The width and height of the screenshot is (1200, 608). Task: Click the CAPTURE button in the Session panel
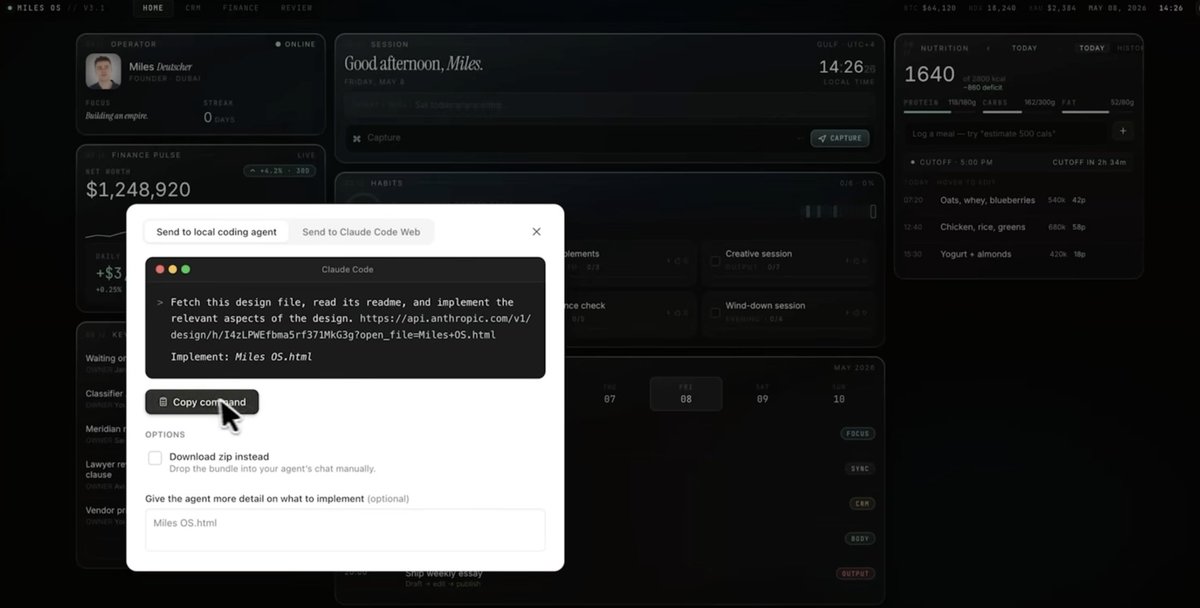[x=839, y=138]
